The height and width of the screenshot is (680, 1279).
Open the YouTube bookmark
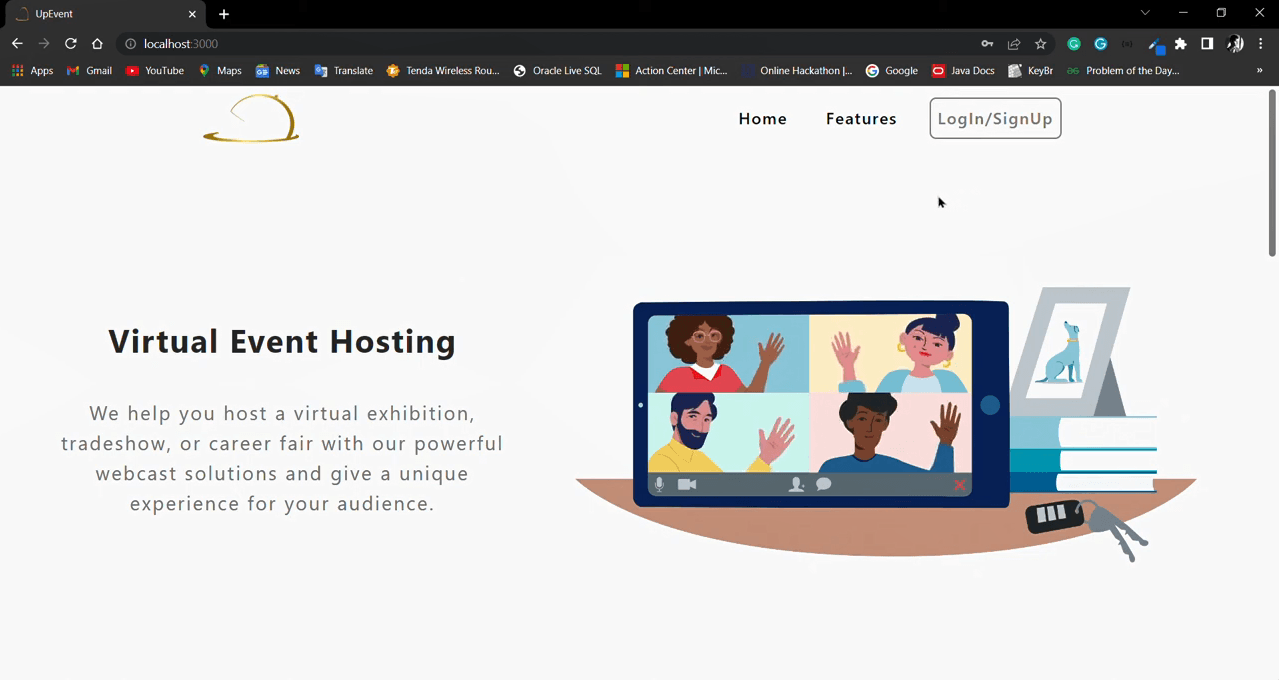[155, 71]
